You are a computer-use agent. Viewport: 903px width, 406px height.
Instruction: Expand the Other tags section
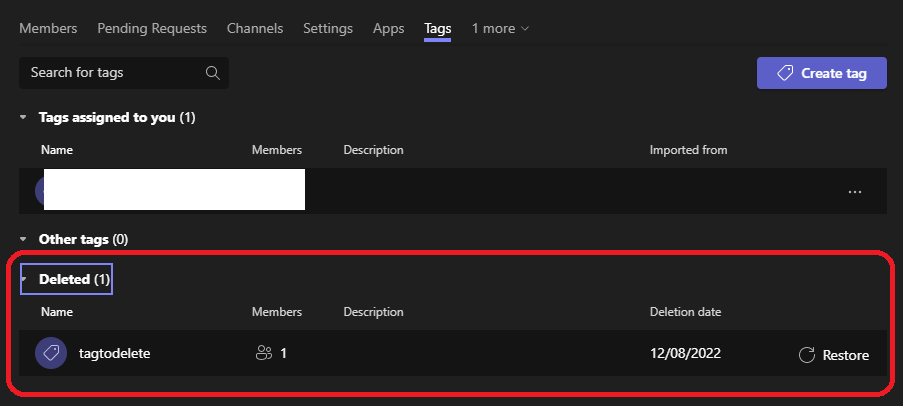tap(23, 240)
